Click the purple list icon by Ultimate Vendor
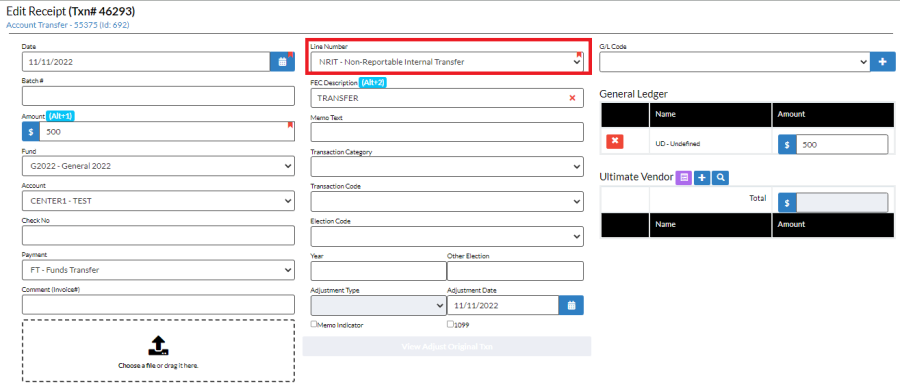The height and width of the screenshot is (385, 900). pos(684,178)
